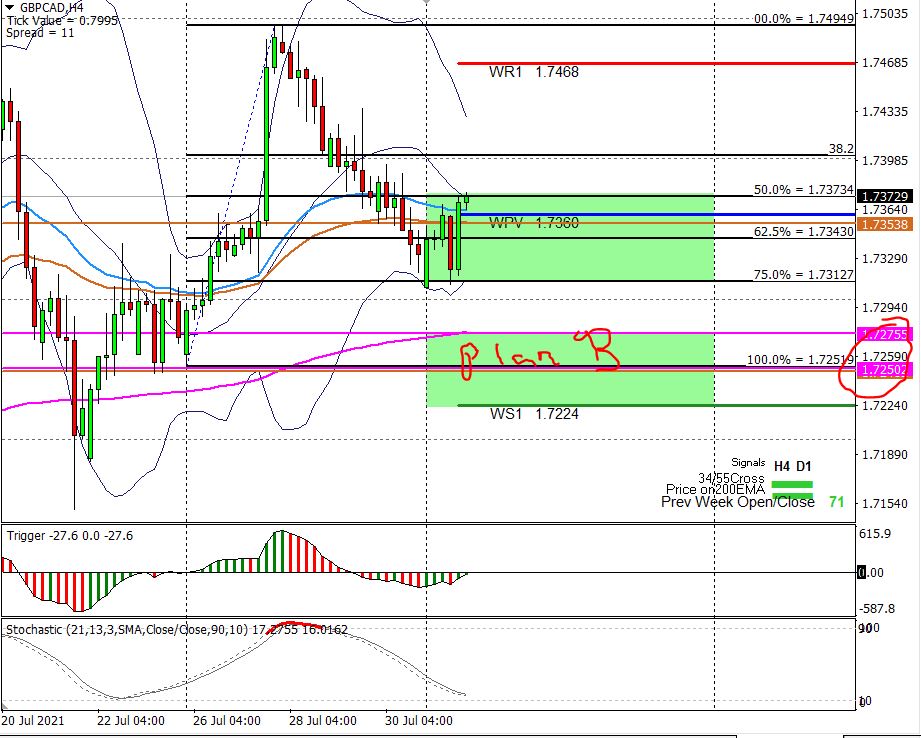Image resolution: width=921 pixels, height=738 pixels.
Task: Click the 50.0% = 1.73734 Fibonacci label
Action: [x=803, y=189]
